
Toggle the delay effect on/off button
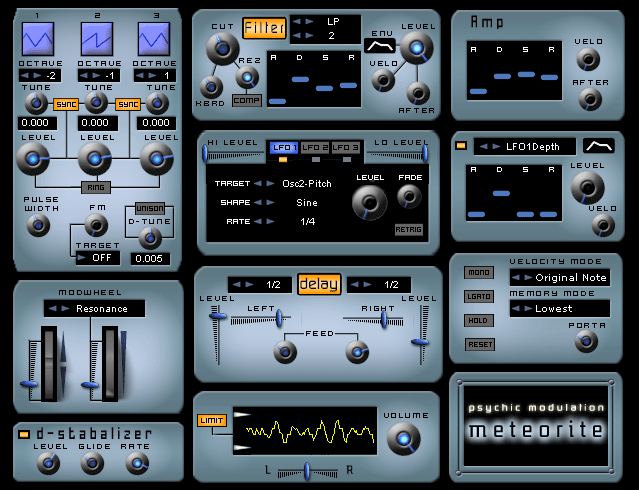pyautogui.click(x=318, y=284)
